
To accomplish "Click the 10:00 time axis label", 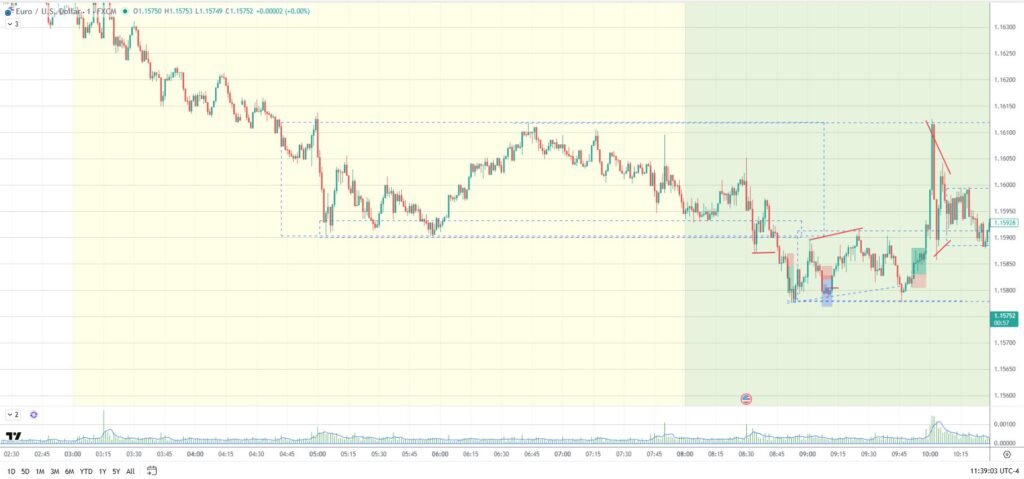I will coord(929,454).
